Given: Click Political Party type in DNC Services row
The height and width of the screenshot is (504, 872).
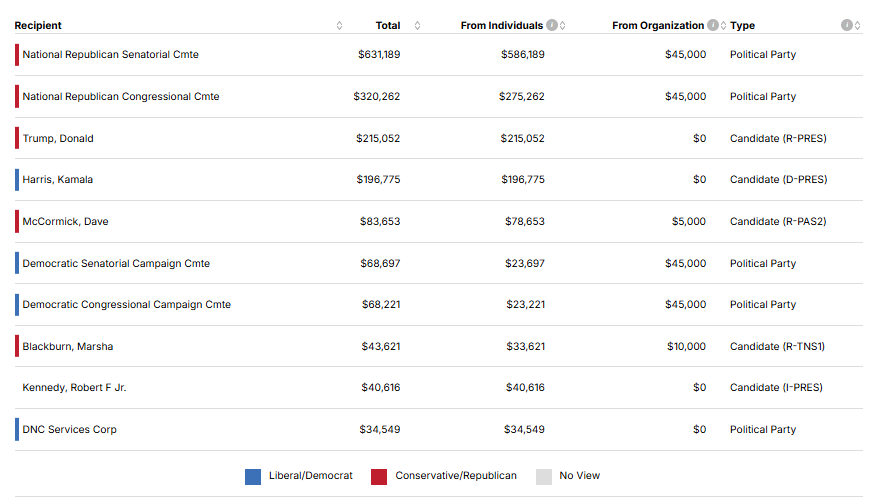Looking at the screenshot, I should click(763, 429).
